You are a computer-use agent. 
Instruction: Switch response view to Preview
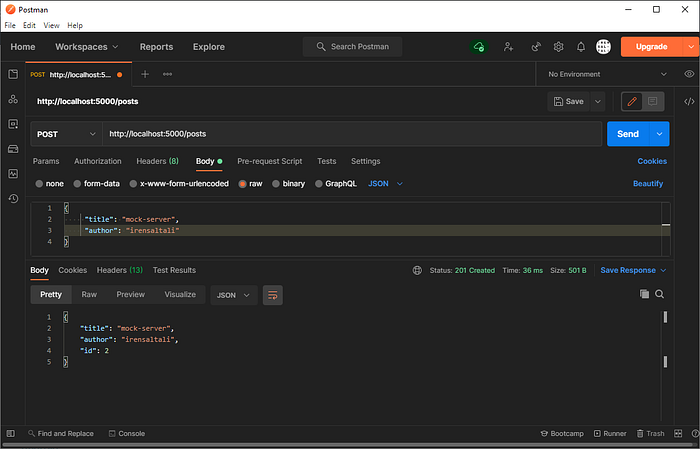tap(130, 295)
